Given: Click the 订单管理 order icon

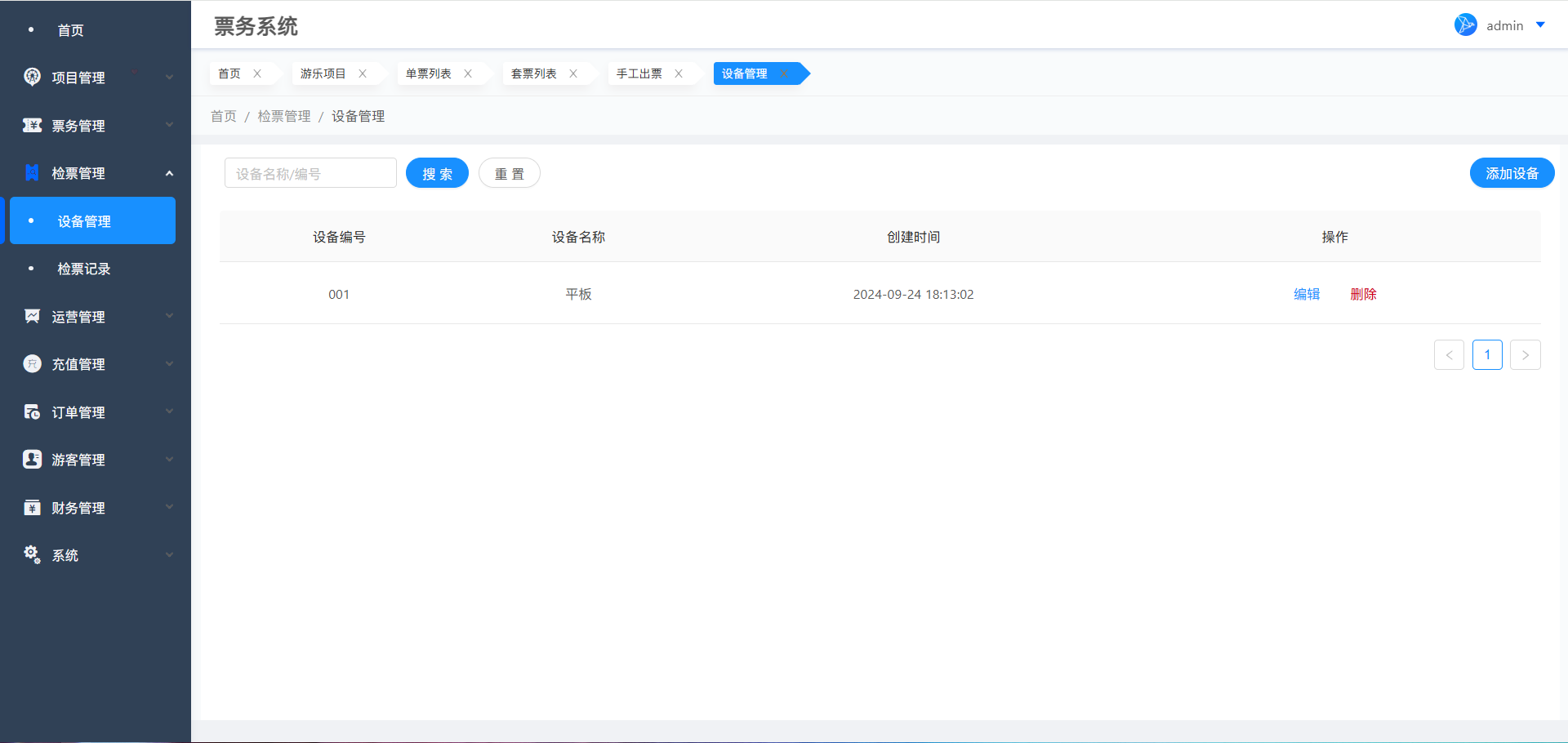Looking at the screenshot, I should pyautogui.click(x=32, y=412).
